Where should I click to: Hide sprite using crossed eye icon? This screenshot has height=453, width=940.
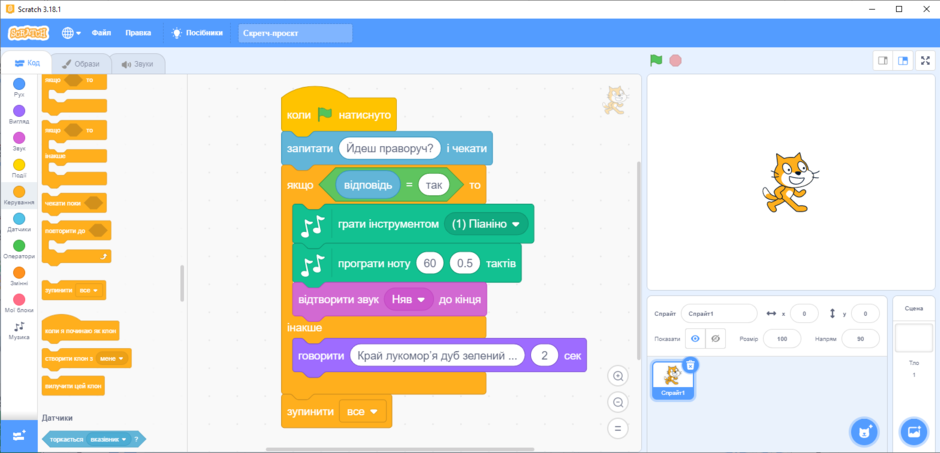pyautogui.click(x=715, y=339)
